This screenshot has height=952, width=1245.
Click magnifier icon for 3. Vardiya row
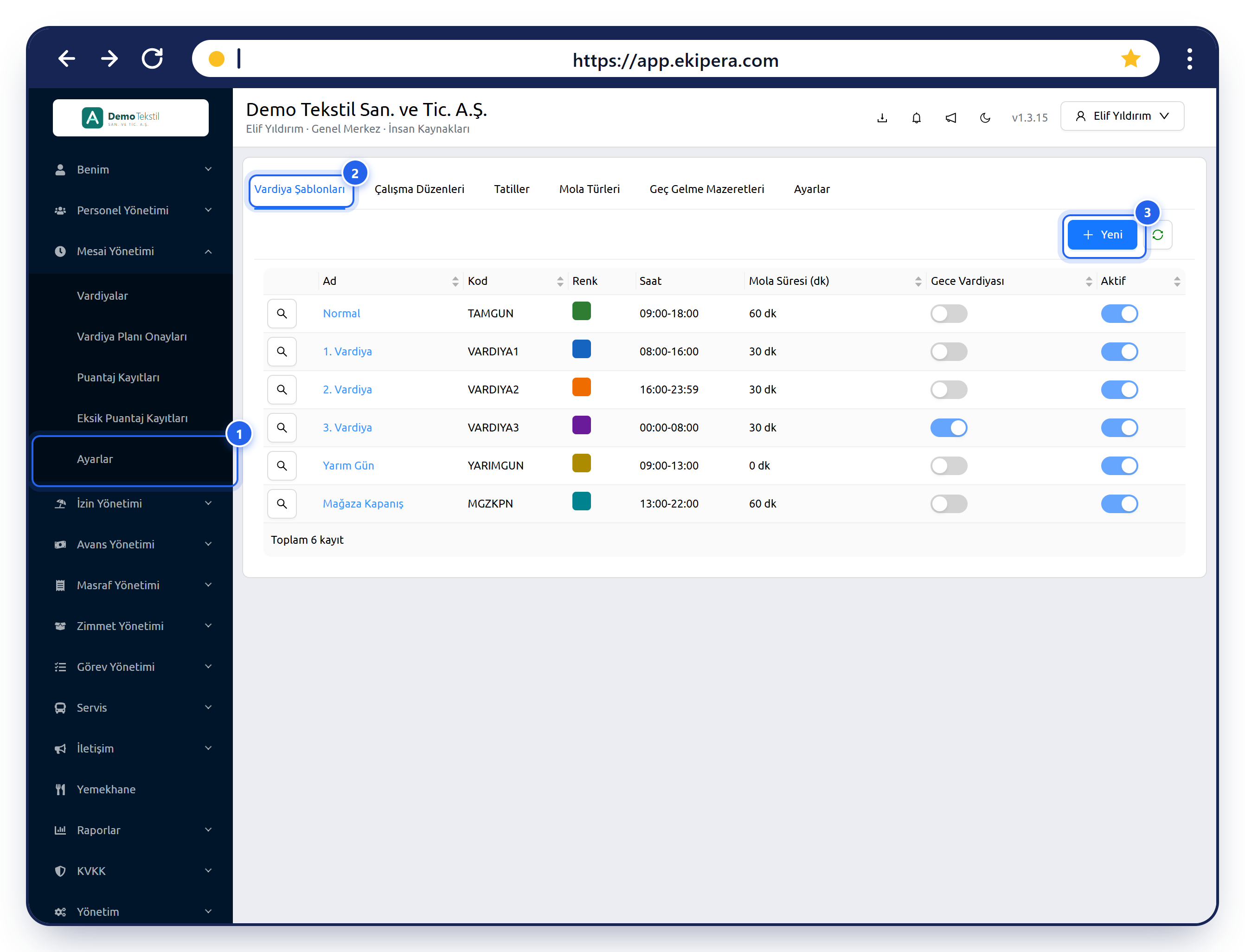pos(282,427)
